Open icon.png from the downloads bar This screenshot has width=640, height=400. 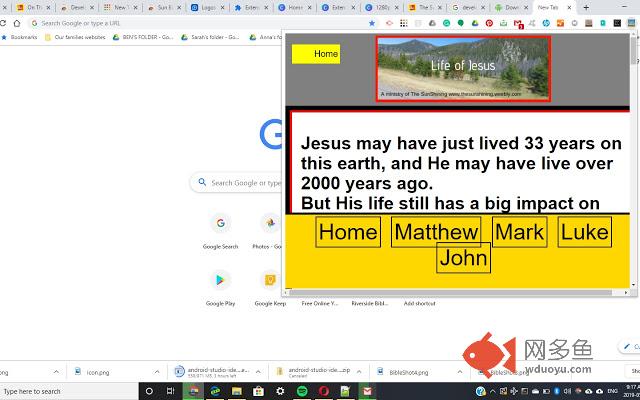tap(97, 370)
